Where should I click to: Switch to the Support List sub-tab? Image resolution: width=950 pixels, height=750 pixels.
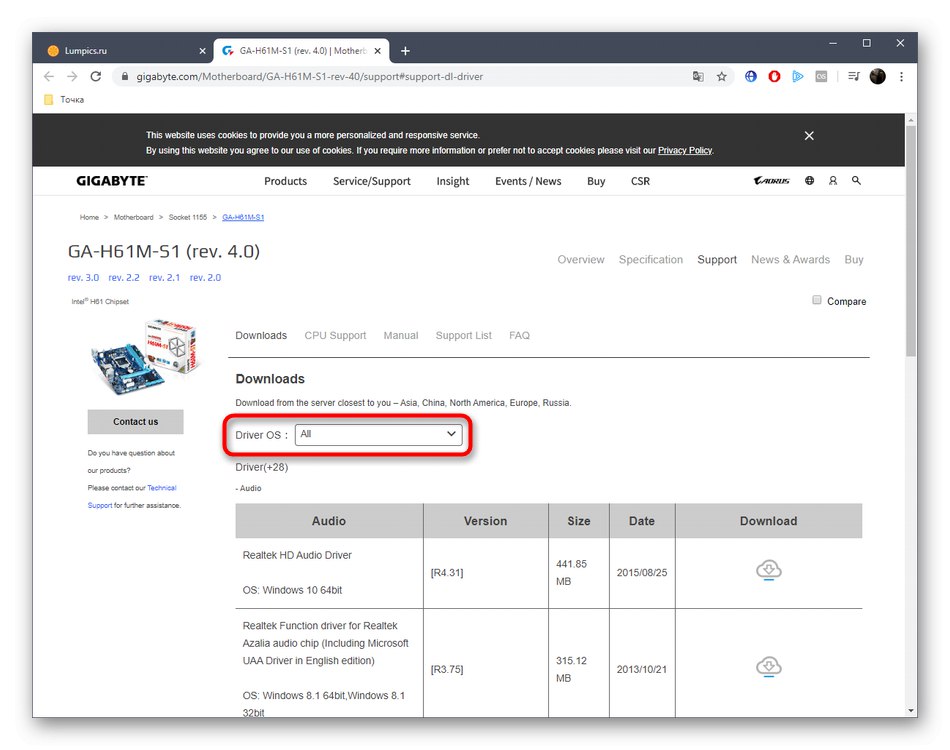463,335
